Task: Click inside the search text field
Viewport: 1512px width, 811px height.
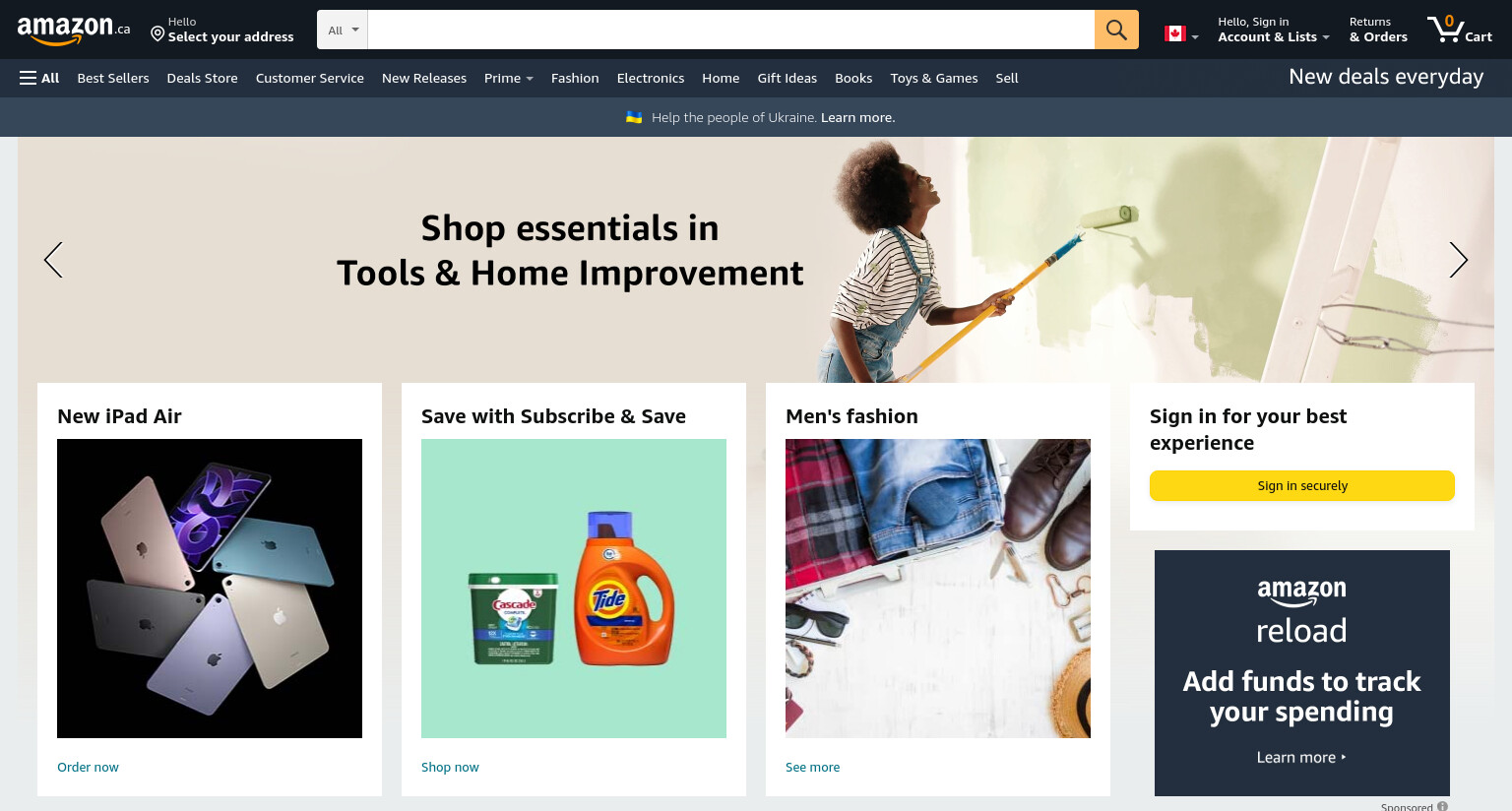Action: pos(730,30)
